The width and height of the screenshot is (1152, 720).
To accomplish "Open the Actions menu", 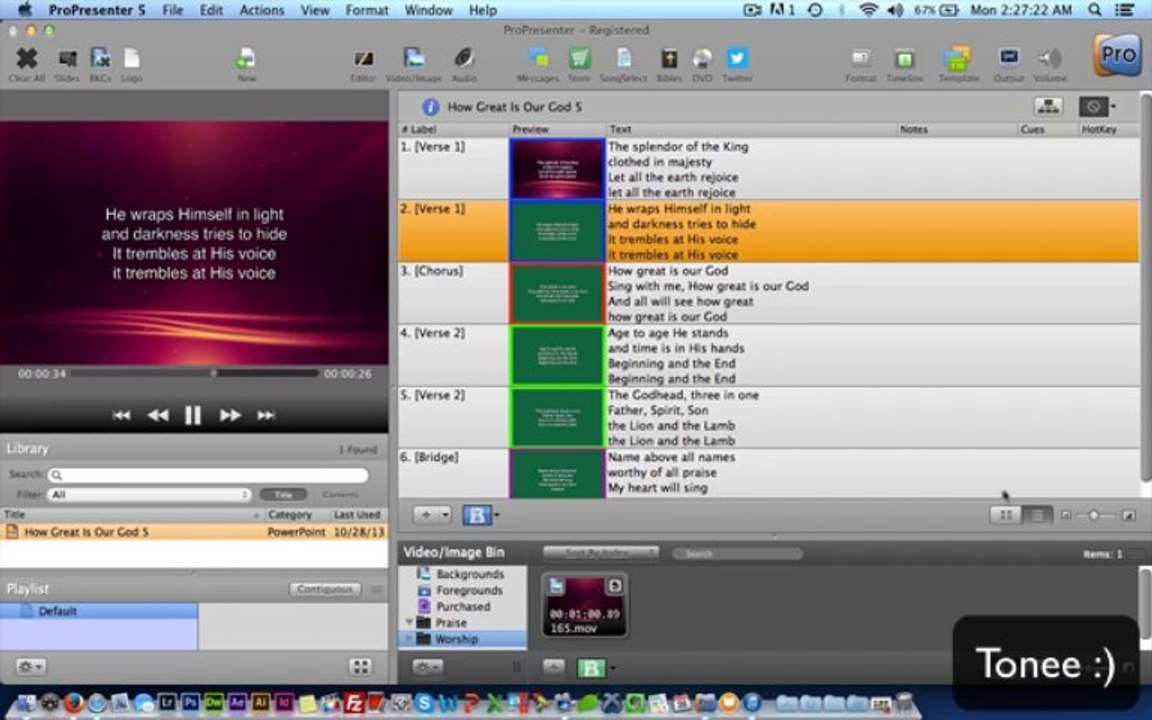I will coord(262,10).
